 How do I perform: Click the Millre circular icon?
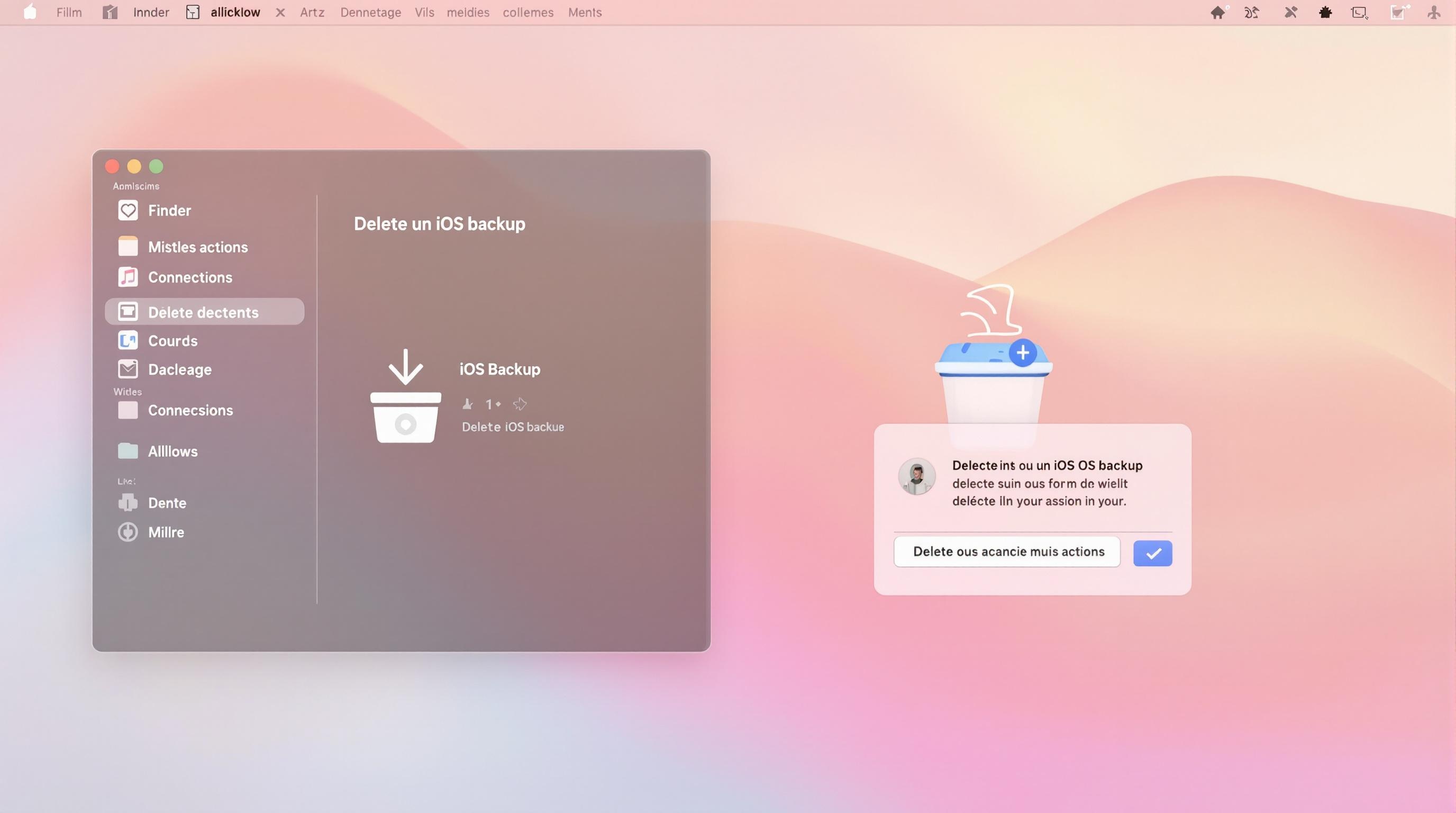click(128, 532)
